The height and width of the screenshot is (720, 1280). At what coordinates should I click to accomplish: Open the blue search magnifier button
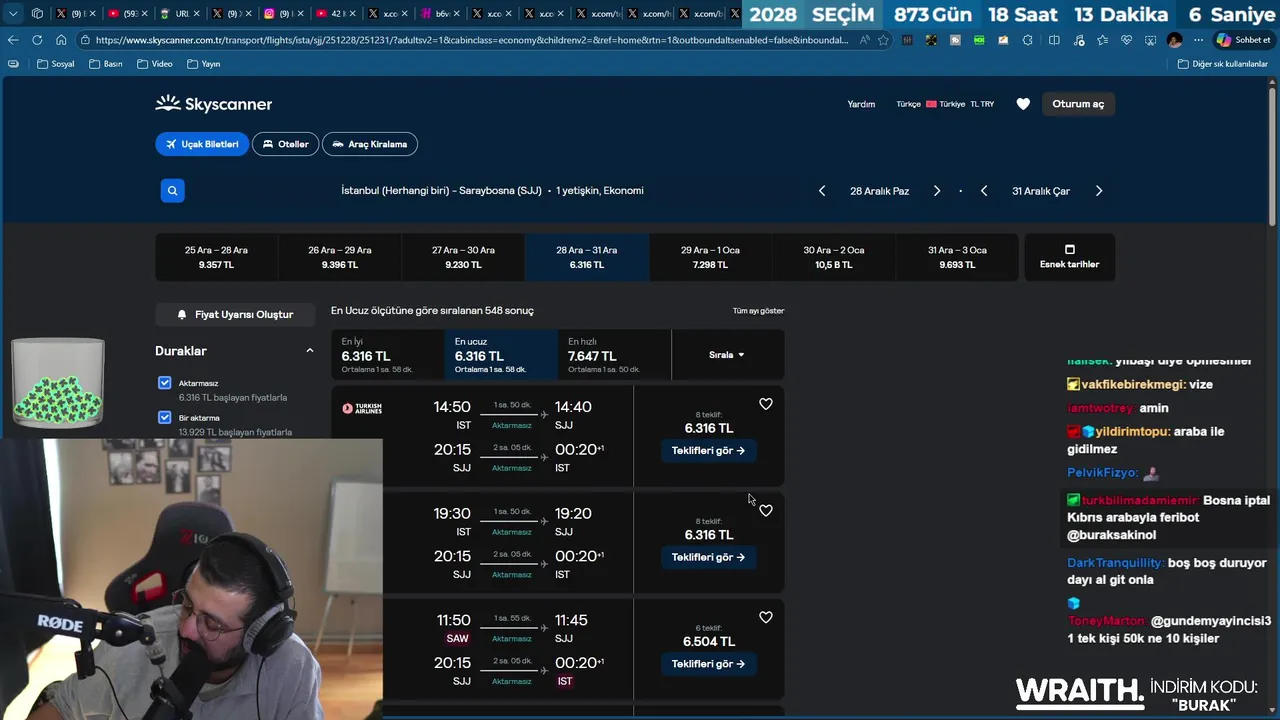coord(172,190)
